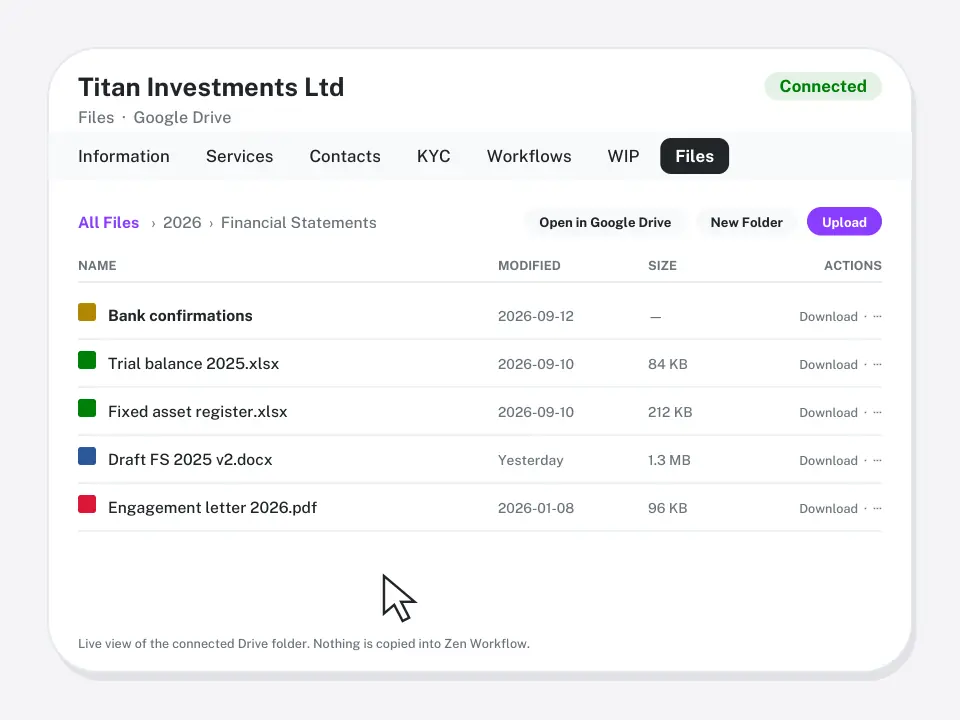
Task: Switch to the Information tab
Action: [124, 156]
